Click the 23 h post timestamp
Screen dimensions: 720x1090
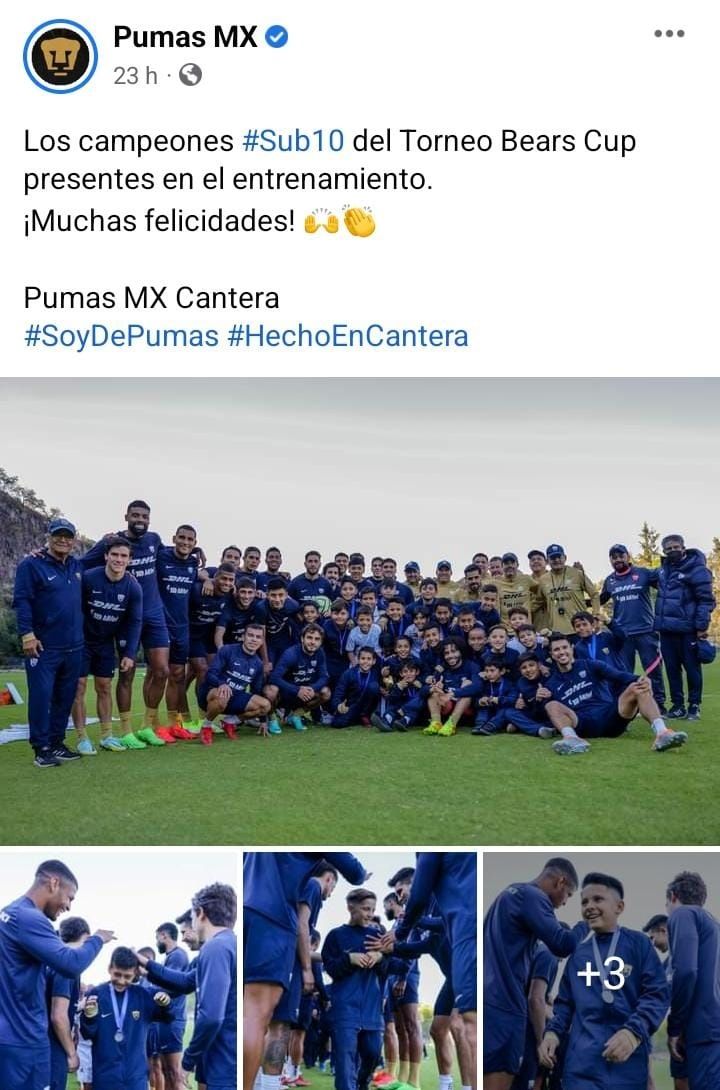[135, 75]
